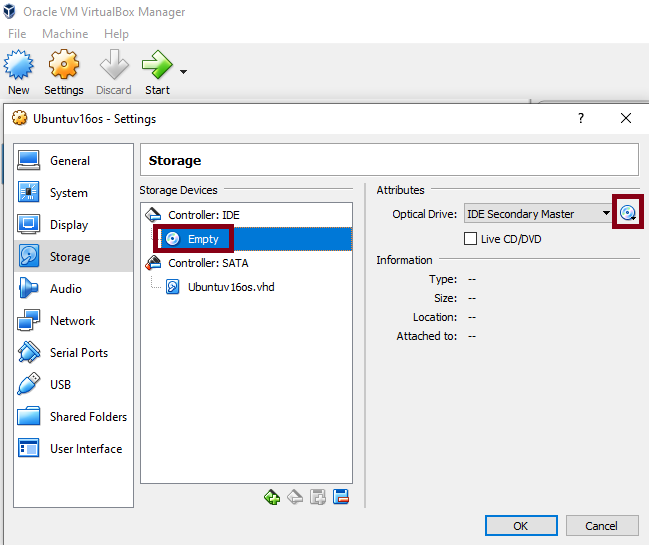Click the Size: information label

[x=445, y=298]
